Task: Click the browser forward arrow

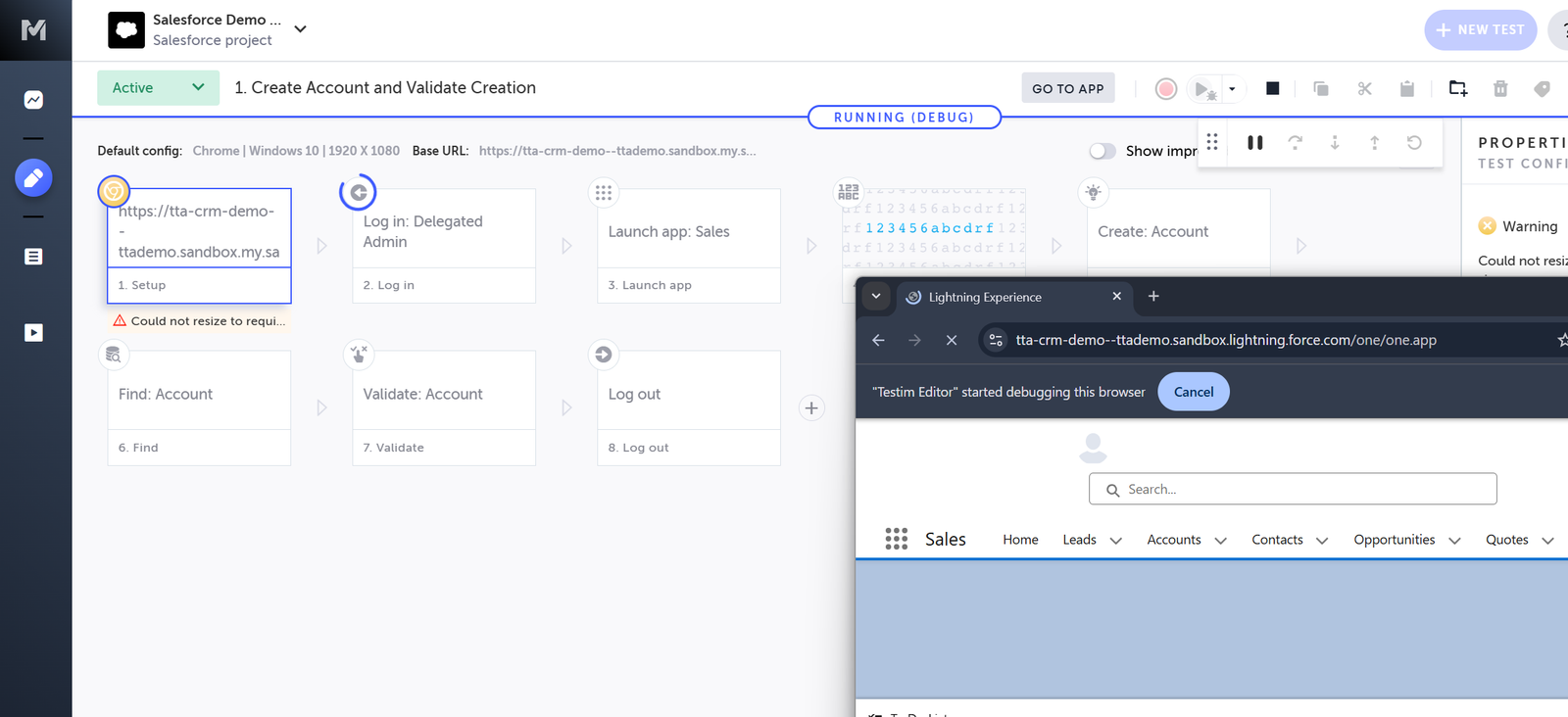Action: pyautogui.click(x=914, y=340)
